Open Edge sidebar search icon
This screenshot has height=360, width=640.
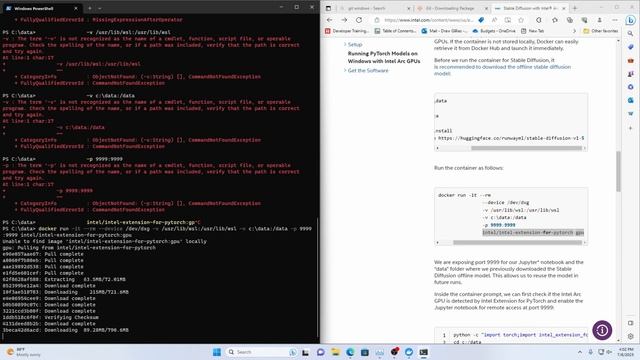pos(631,33)
